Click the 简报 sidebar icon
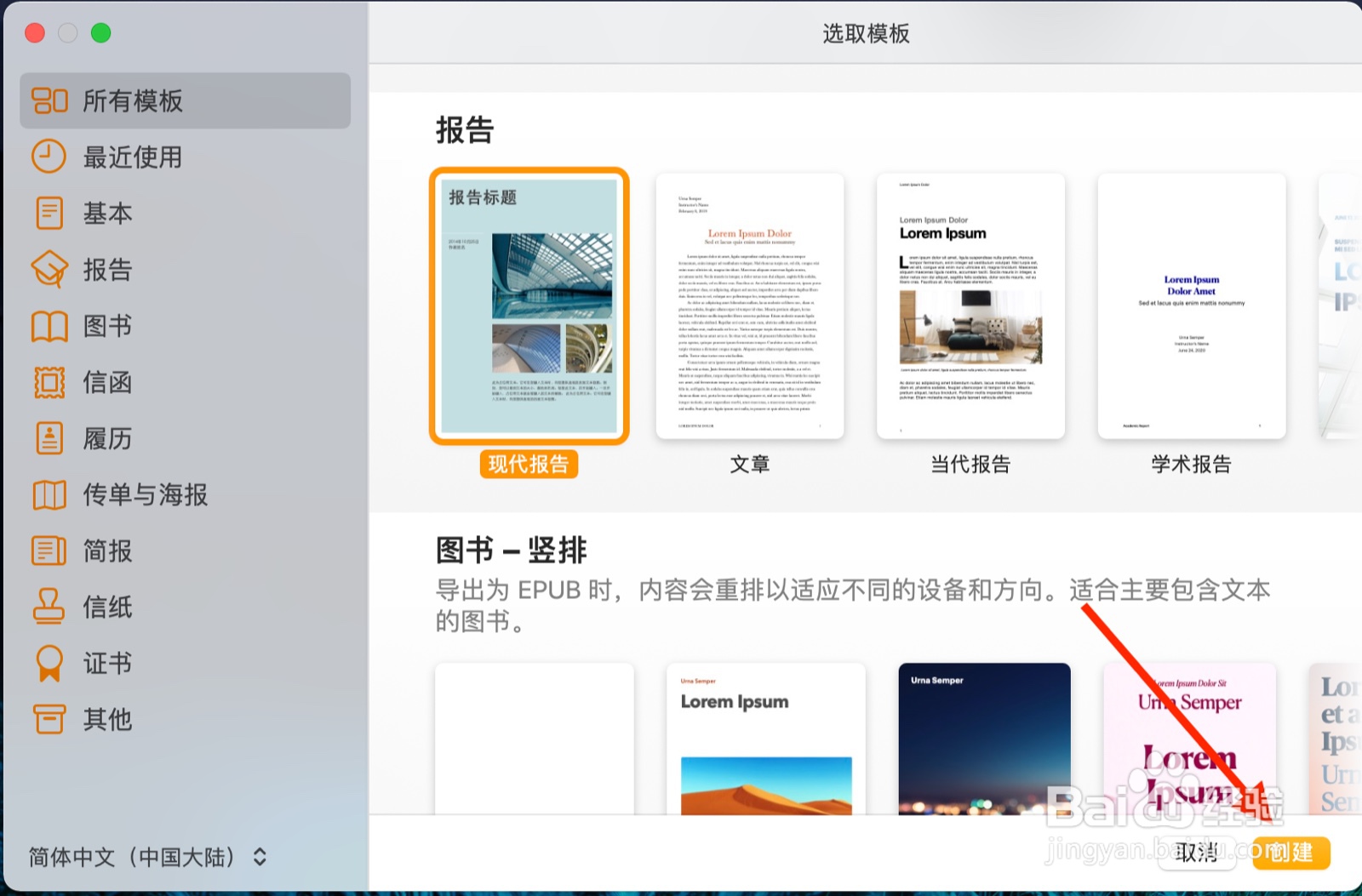The height and width of the screenshot is (896, 1362). coord(49,551)
